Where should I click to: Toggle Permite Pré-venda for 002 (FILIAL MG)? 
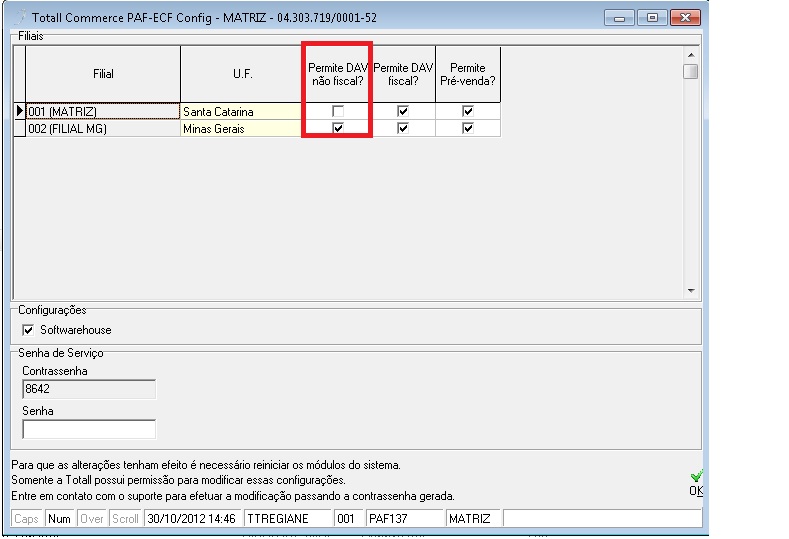coord(467,128)
